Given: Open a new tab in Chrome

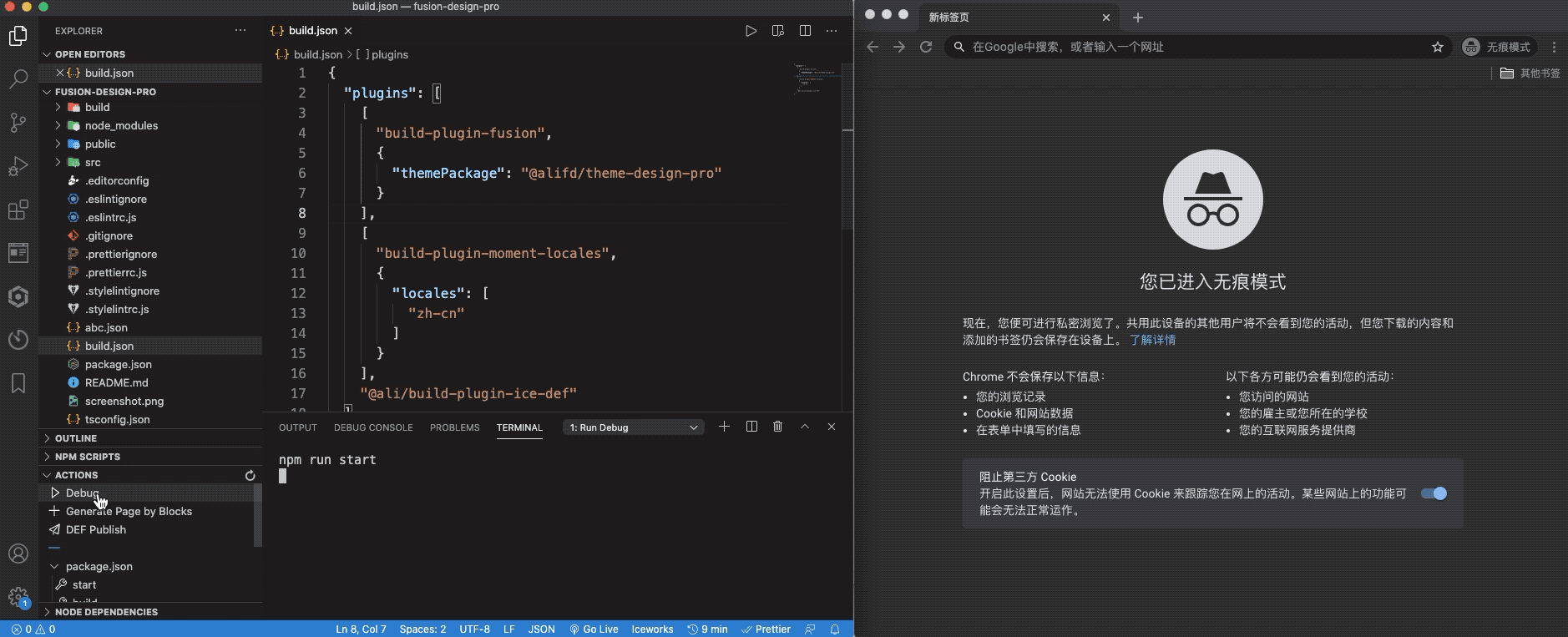Looking at the screenshot, I should pyautogui.click(x=1137, y=18).
